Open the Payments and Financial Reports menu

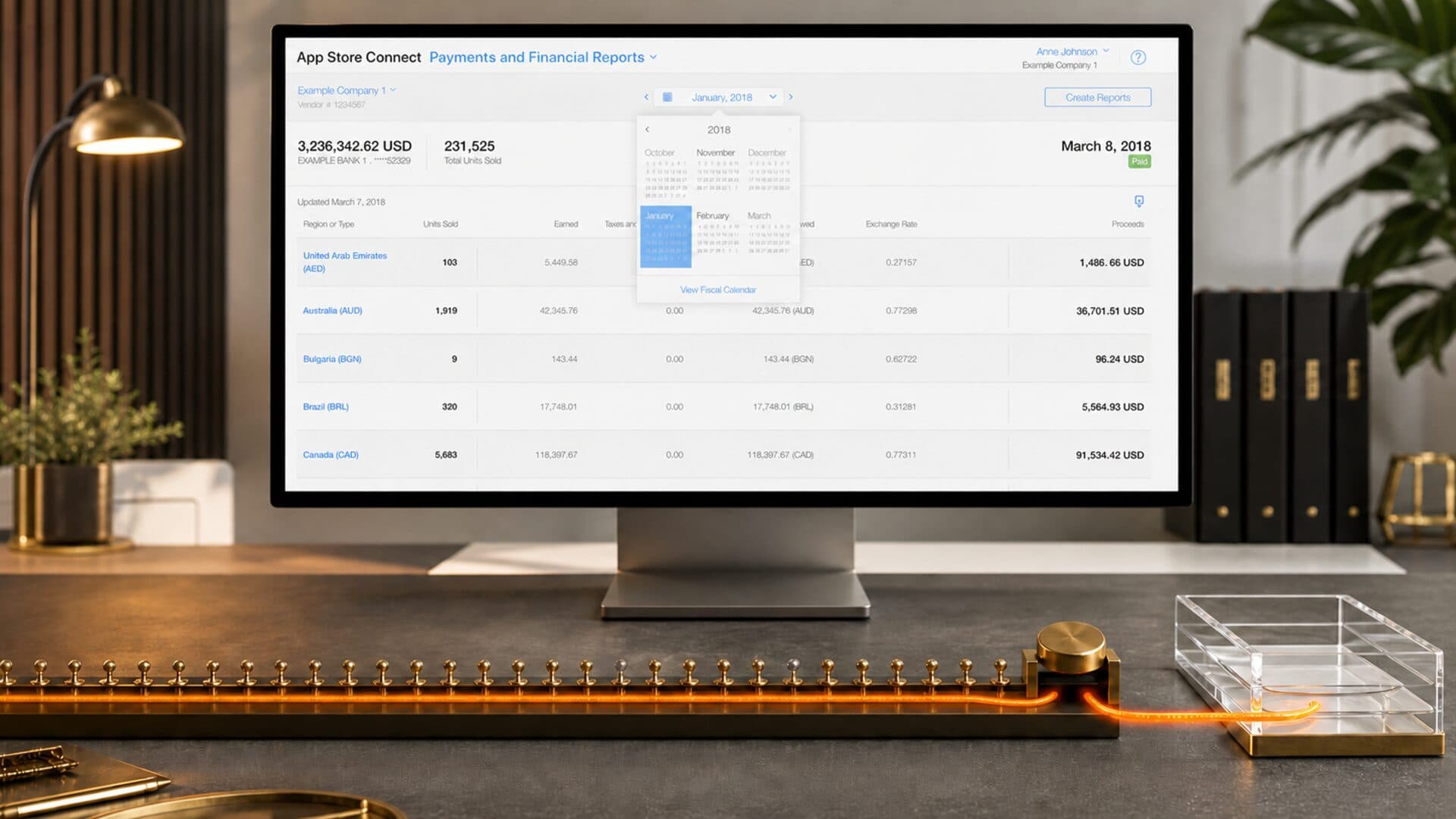pyautogui.click(x=543, y=58)
